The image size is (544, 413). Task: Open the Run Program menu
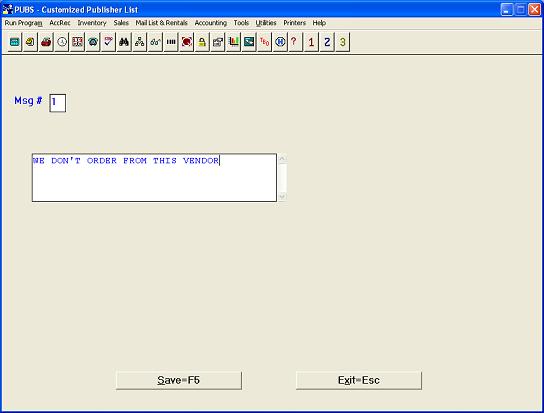pyautogui.click(x=24, y=23)
